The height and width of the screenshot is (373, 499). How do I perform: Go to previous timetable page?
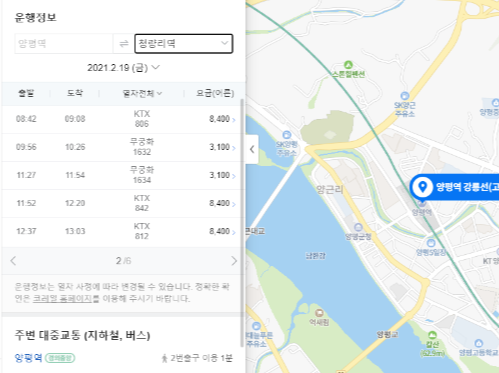coord(13,261)
